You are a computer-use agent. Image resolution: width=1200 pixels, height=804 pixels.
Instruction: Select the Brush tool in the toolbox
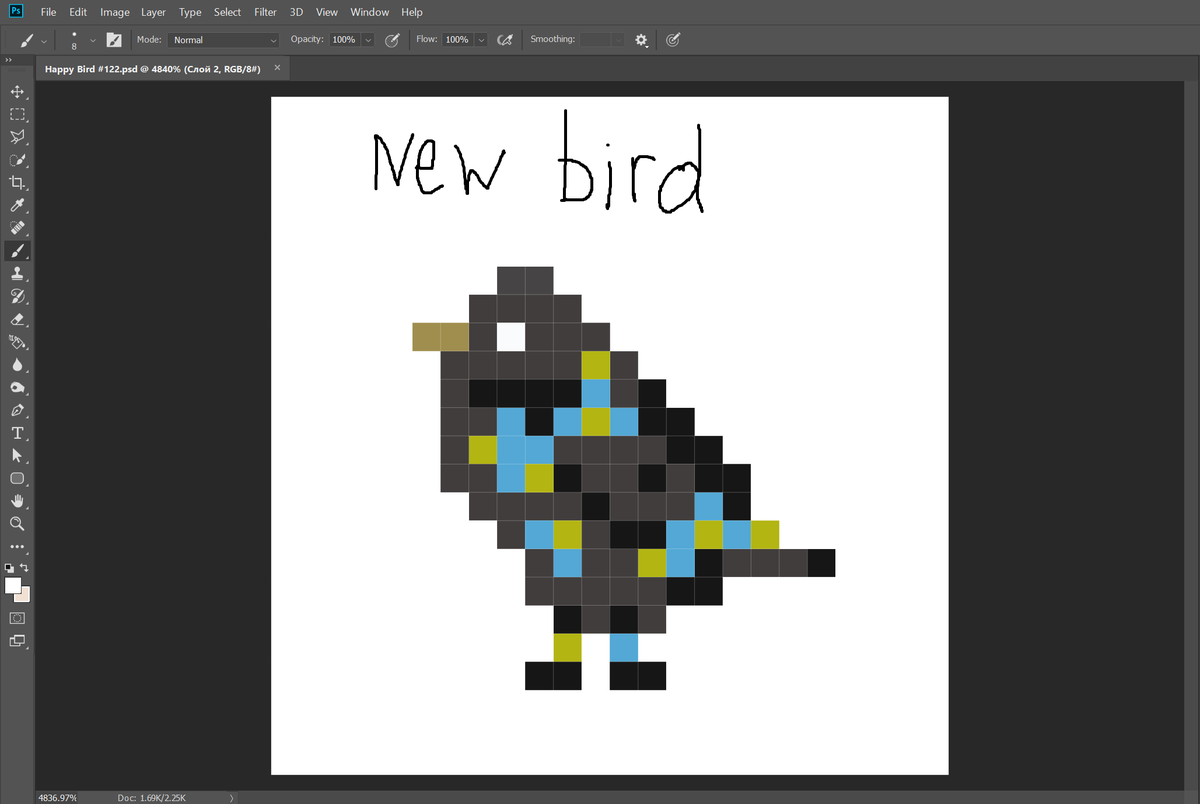pos(17,250)
